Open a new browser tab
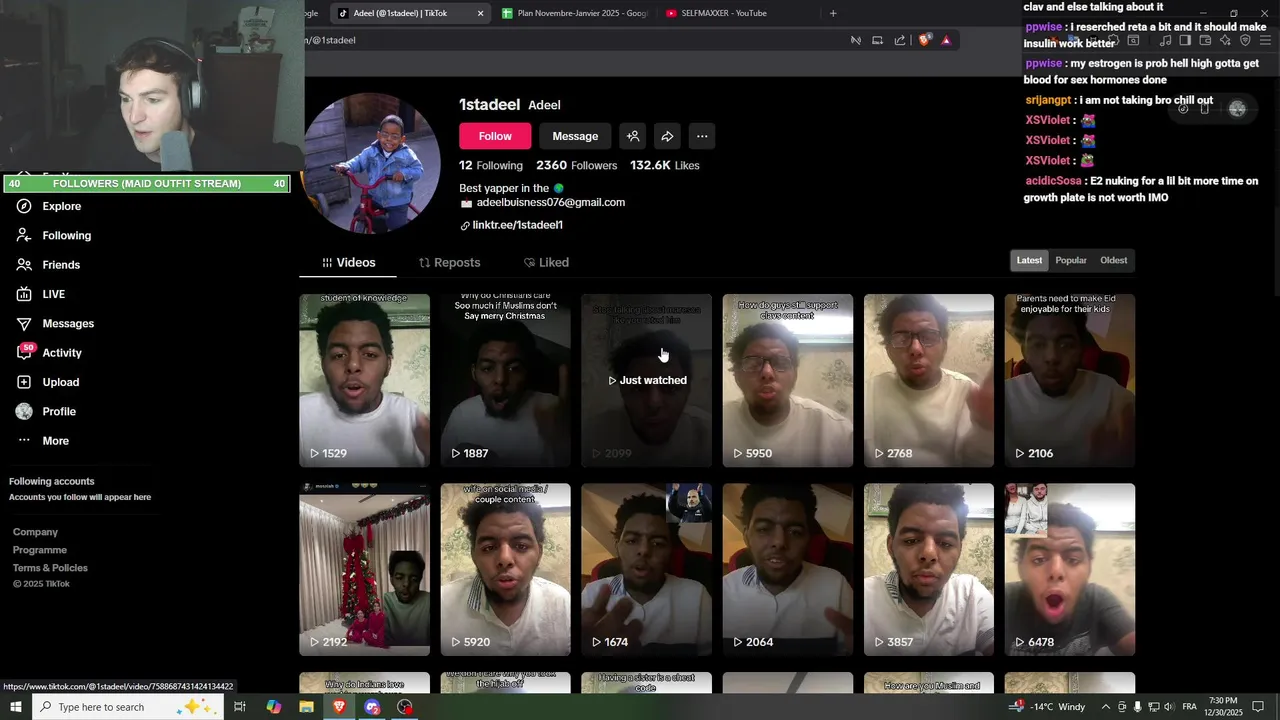This screenshot has height=720, width=1280. pos(833,13)
